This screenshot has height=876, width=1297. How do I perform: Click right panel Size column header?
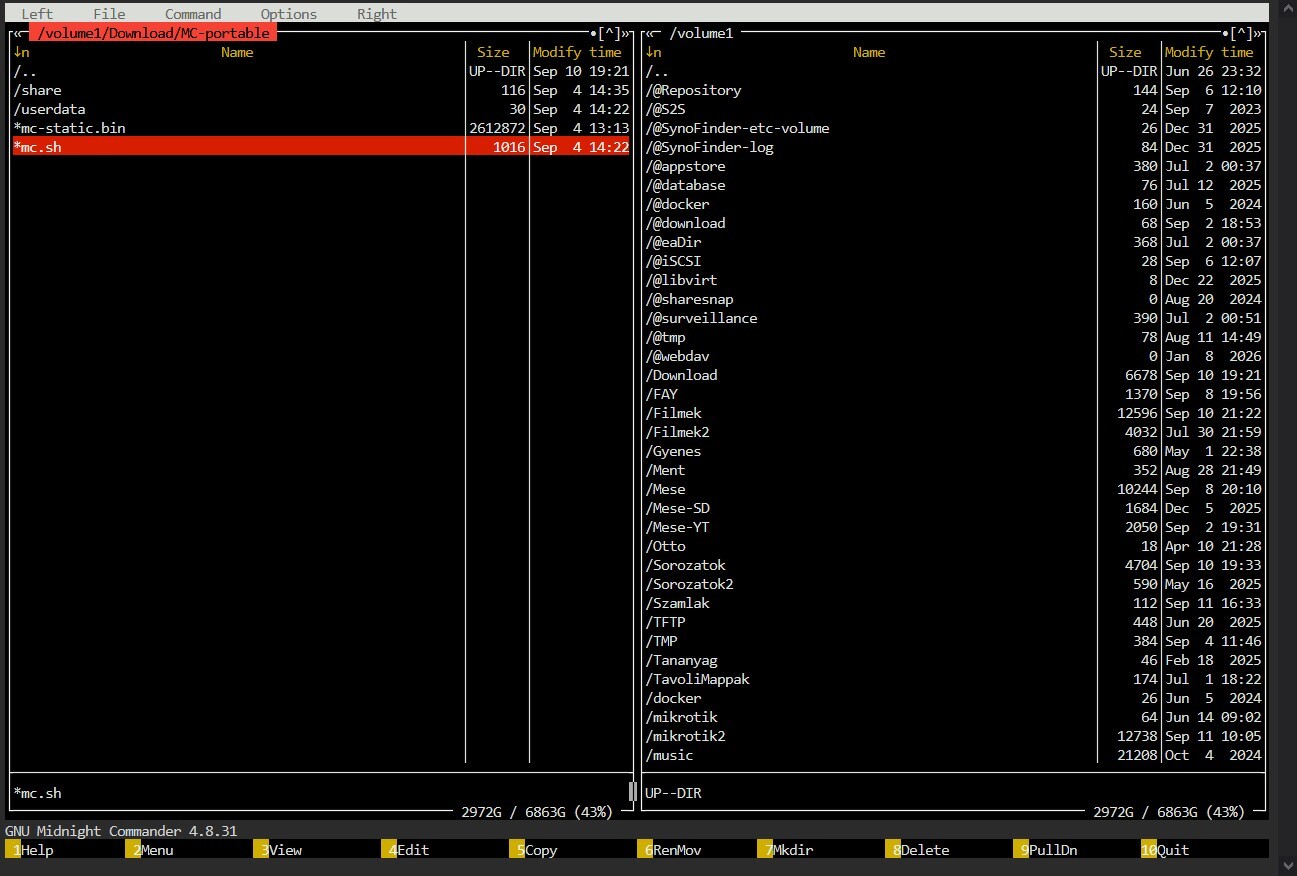(1125, 52)
